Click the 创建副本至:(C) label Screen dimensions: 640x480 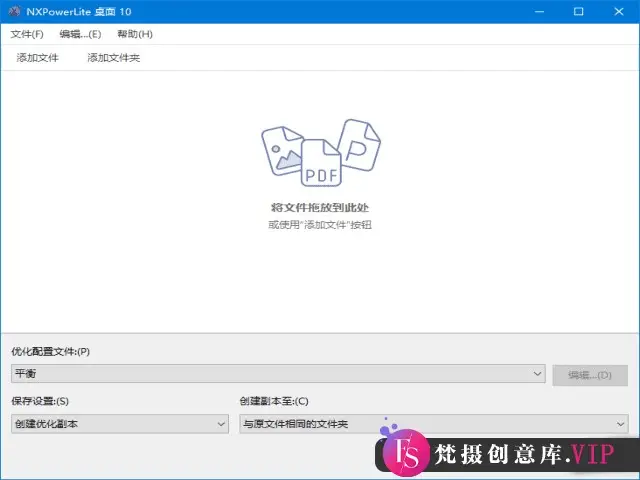(x=274, y=401)
